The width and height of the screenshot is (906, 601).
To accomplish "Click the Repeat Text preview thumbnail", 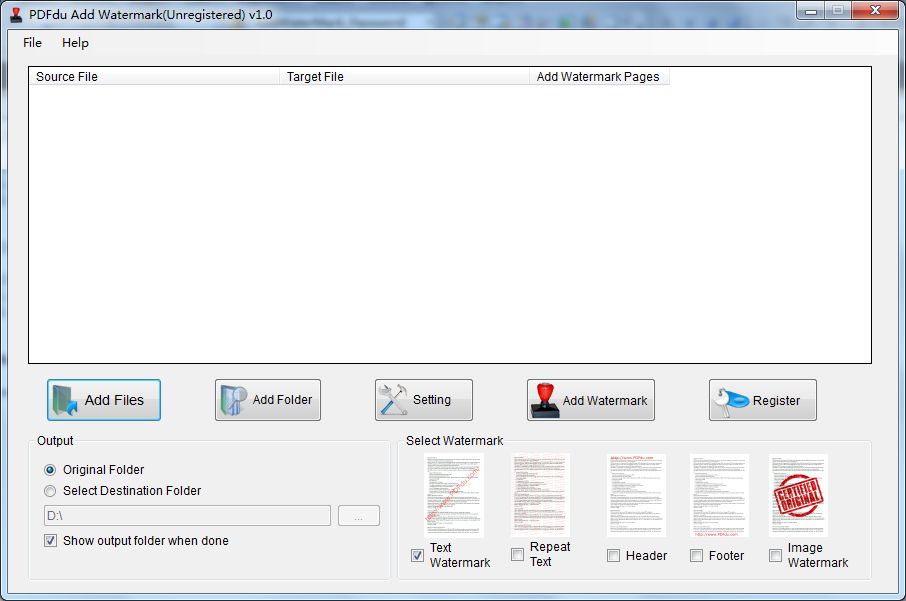I will [x=540, y=495].
